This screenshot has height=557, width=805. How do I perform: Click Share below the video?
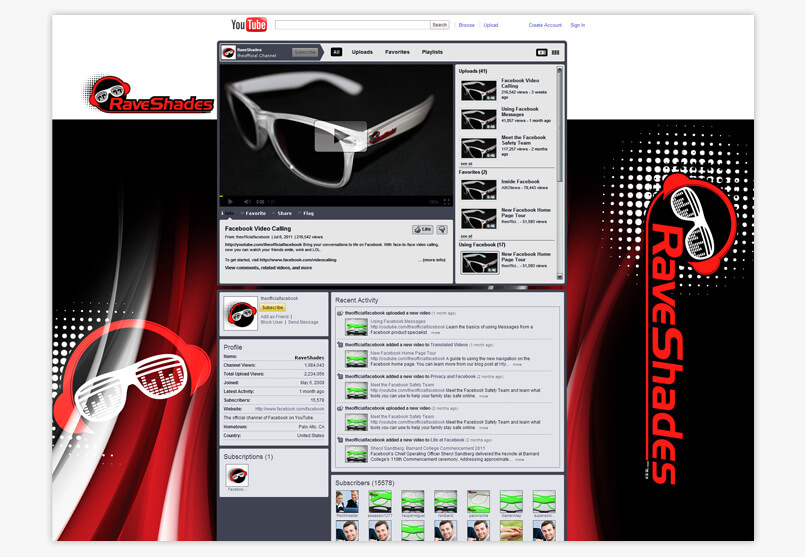283,213
